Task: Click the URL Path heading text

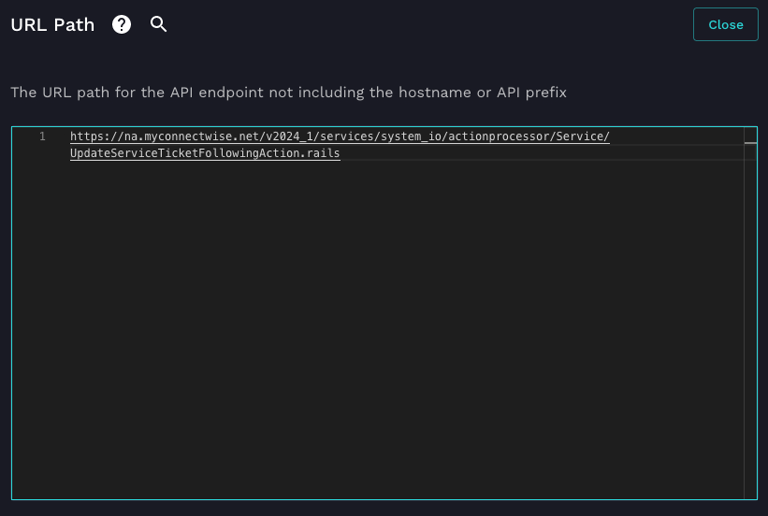Action: click(52, 25)
